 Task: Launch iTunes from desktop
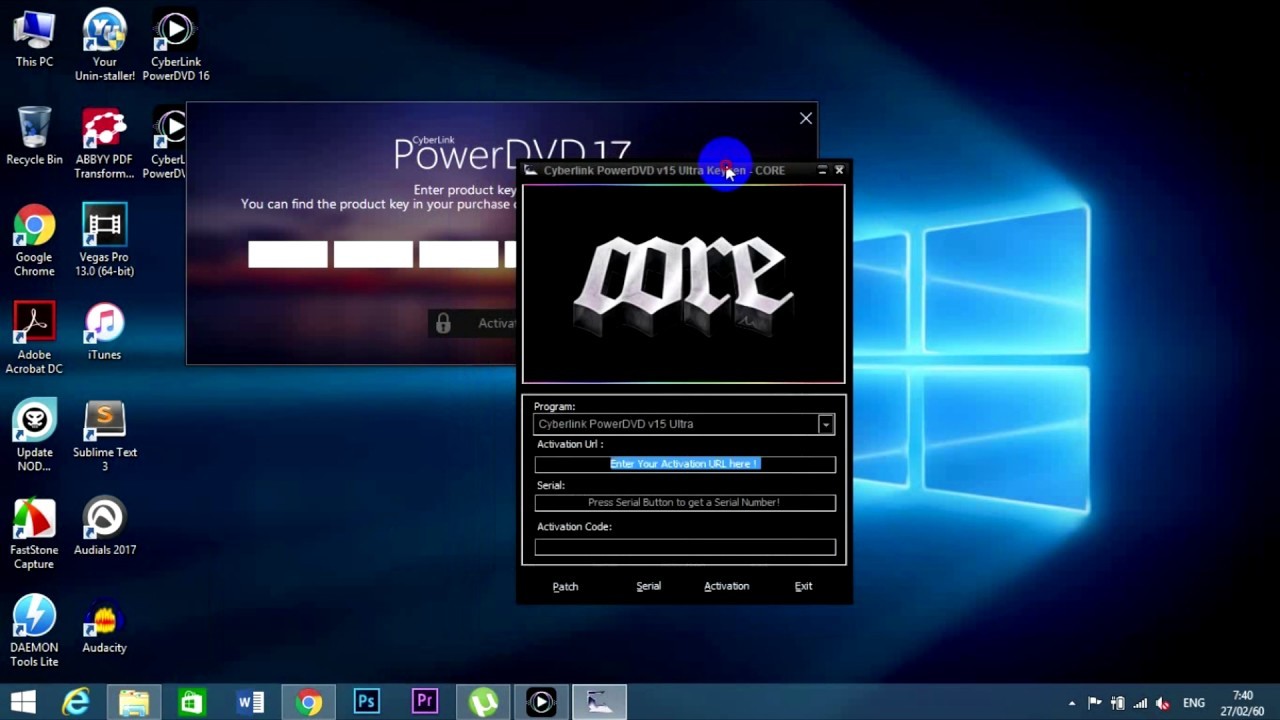point(104,331)
